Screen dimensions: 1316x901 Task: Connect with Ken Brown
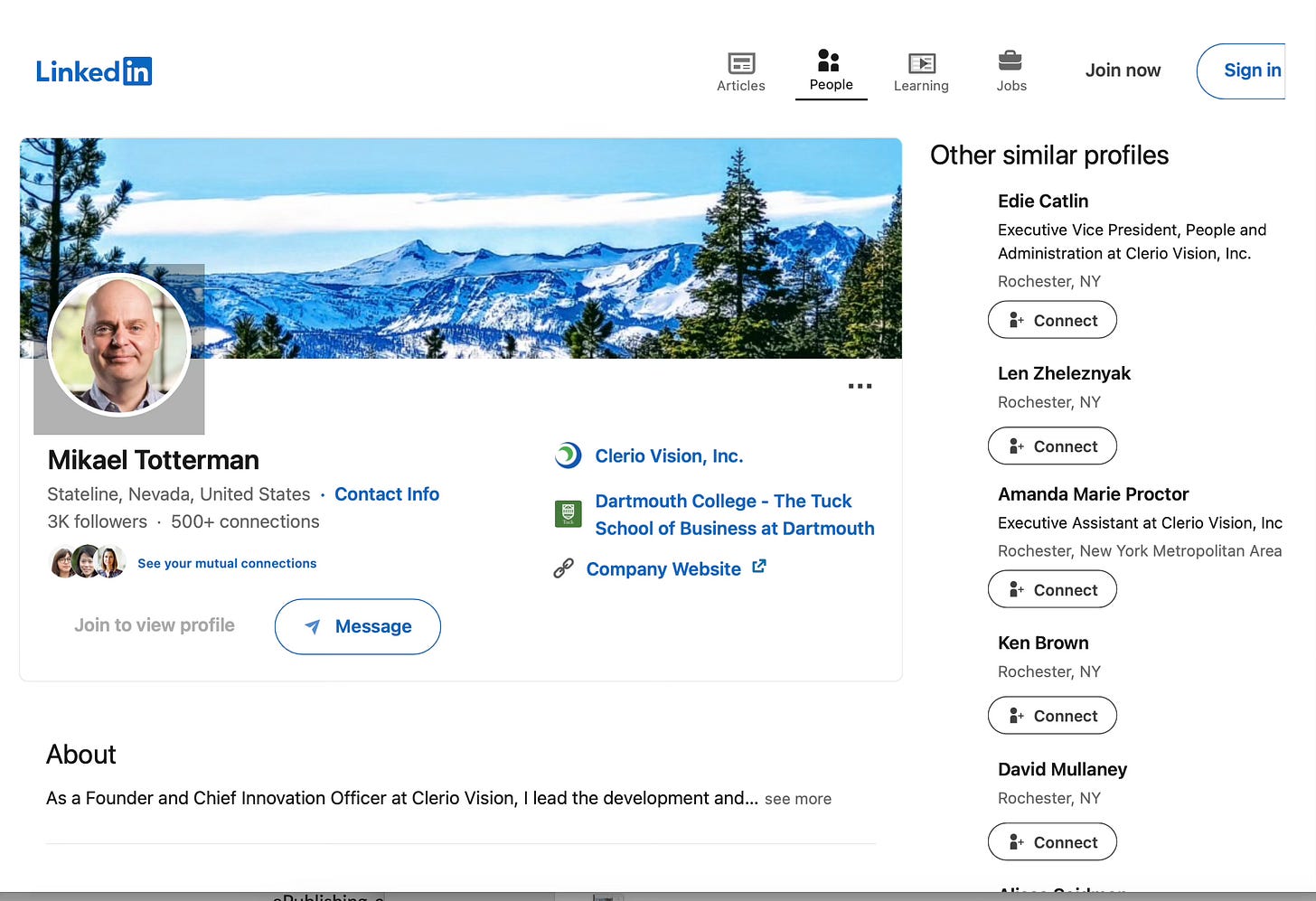(x=1052, y=716)
